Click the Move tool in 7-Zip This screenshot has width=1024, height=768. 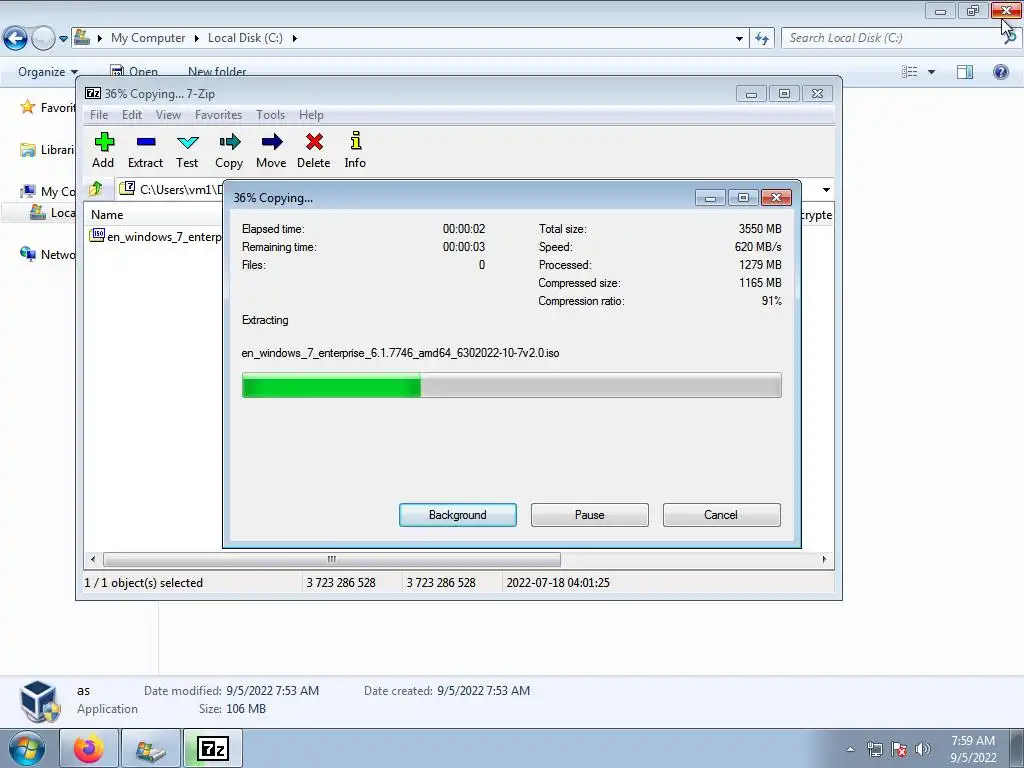(271, 150)
